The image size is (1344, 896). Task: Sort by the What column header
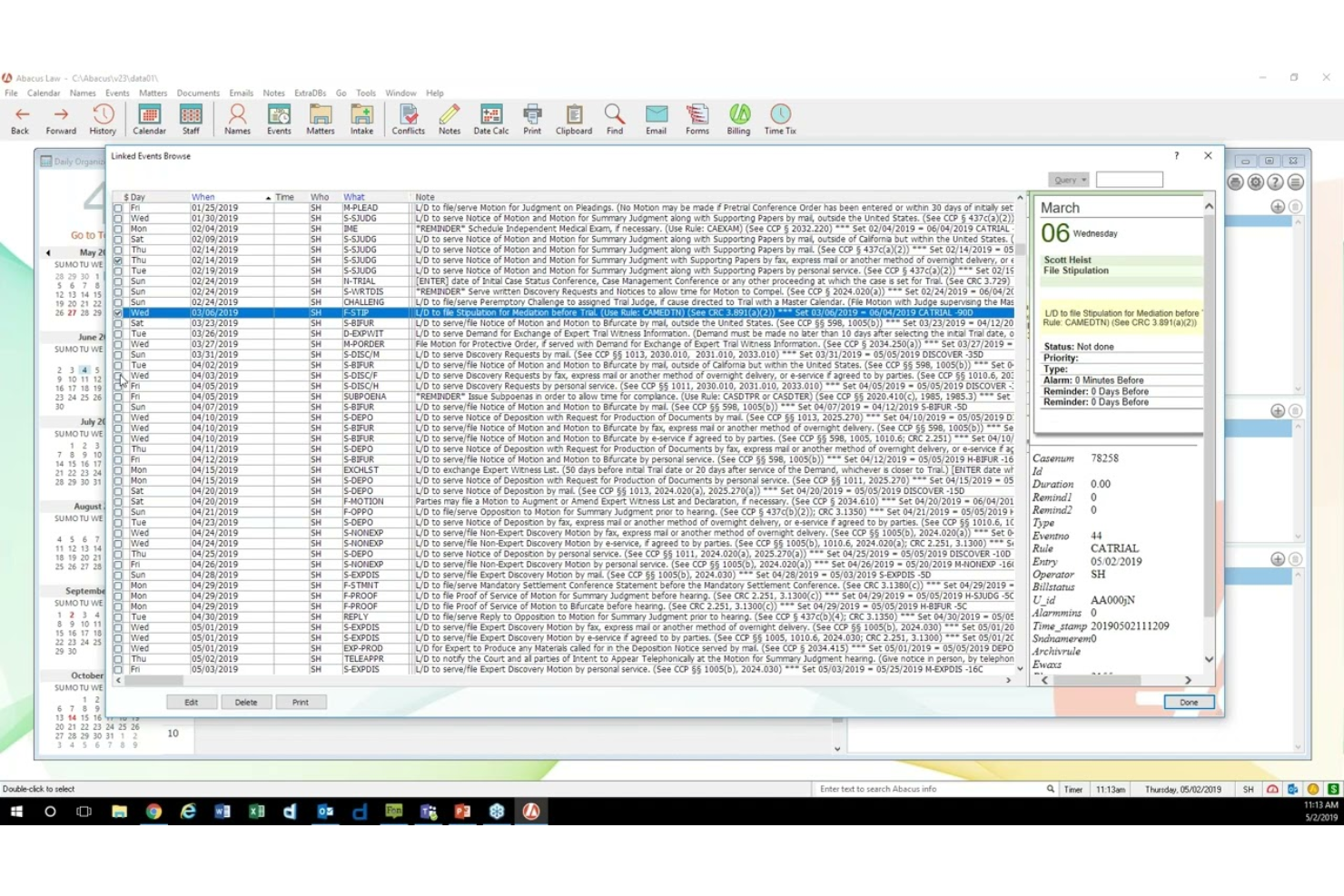[x=354, y=197]
